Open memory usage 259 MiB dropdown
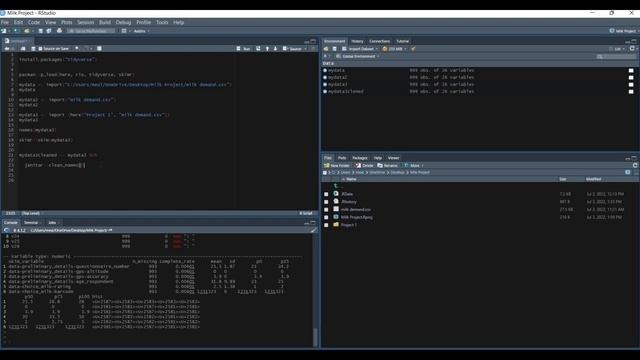Image resolution: width=640 pixels, height=360 pixels. 395,49
